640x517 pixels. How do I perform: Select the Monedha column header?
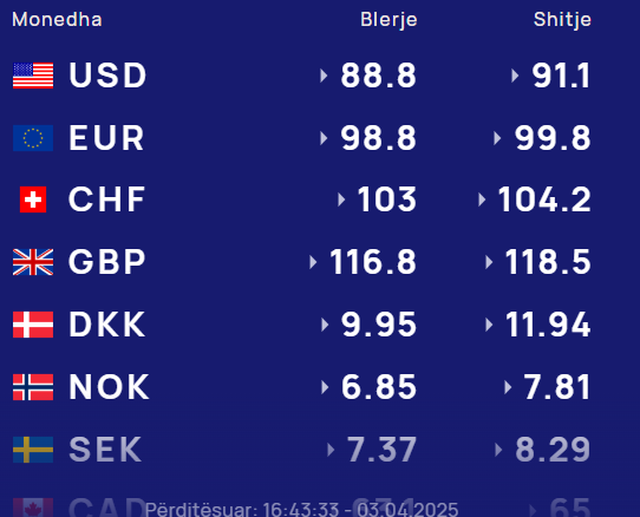pos(57,20)
